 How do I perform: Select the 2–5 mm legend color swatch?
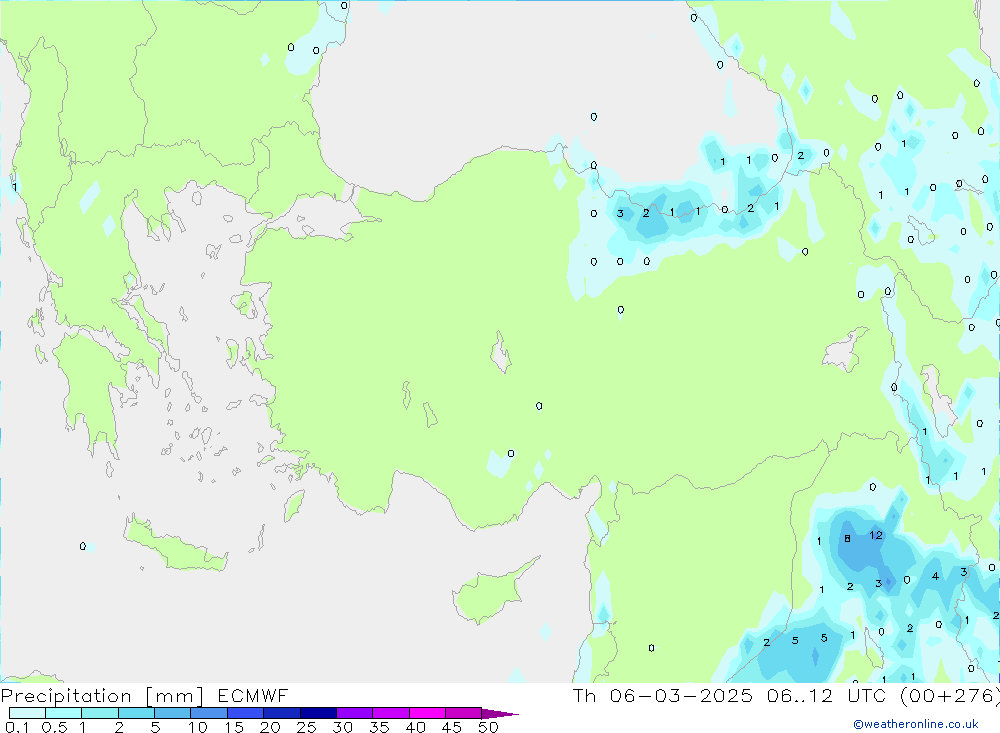[x=136, y=713]
